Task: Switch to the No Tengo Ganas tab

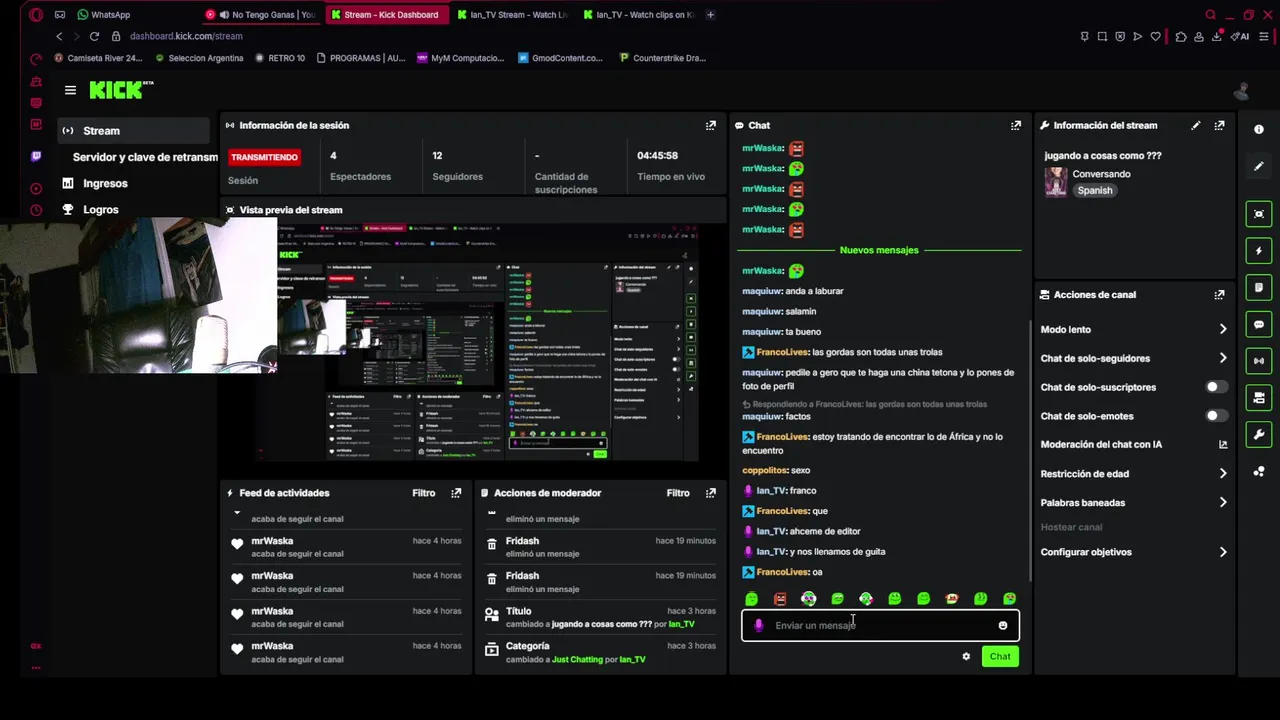Action: pyautogui.click(x=262, y=15)
